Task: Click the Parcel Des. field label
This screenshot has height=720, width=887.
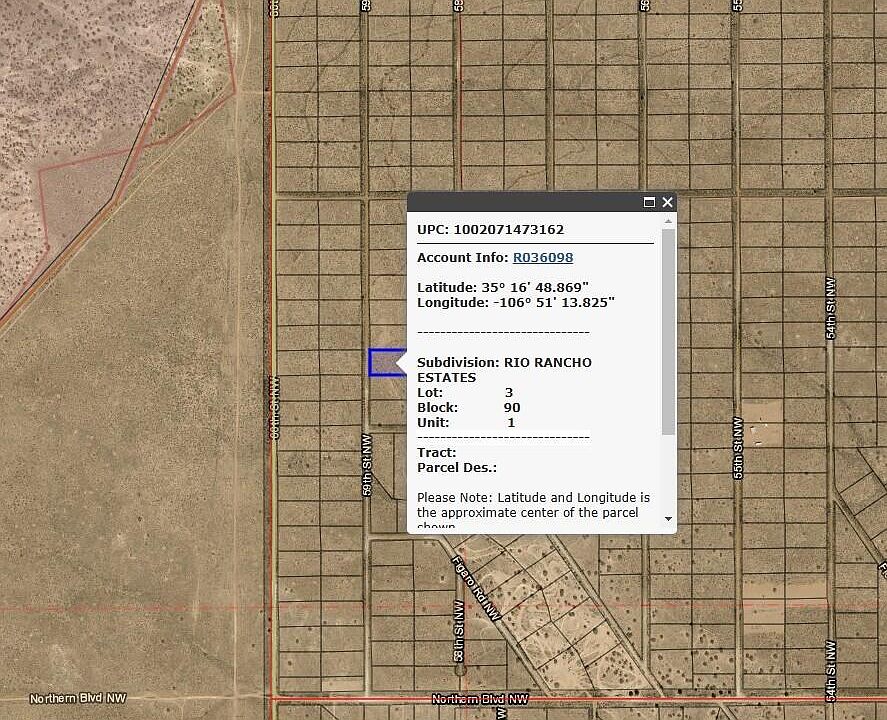Action: [x=457, y=468]
